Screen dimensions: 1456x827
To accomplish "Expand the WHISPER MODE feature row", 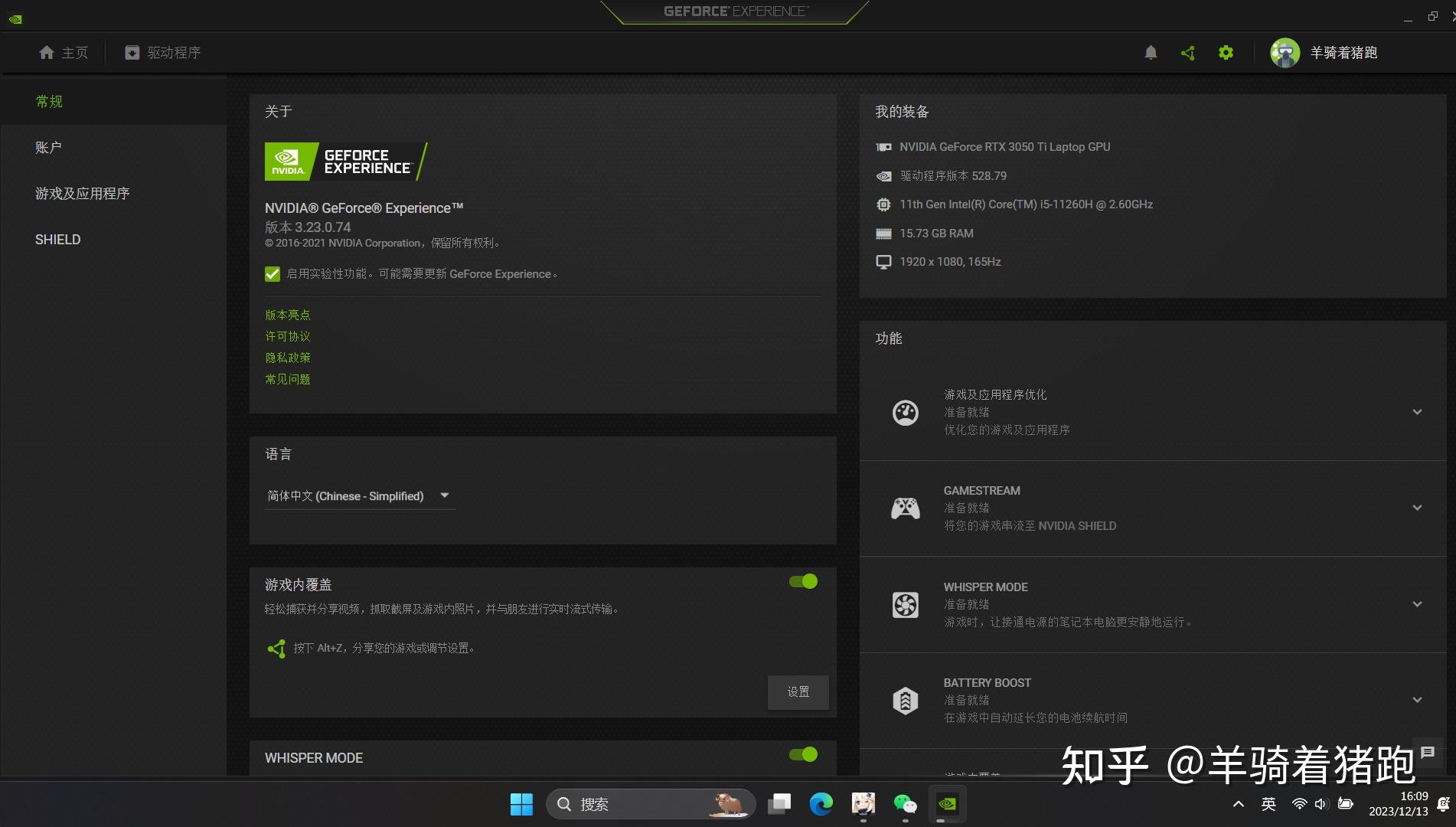I will pos(1417,605).
